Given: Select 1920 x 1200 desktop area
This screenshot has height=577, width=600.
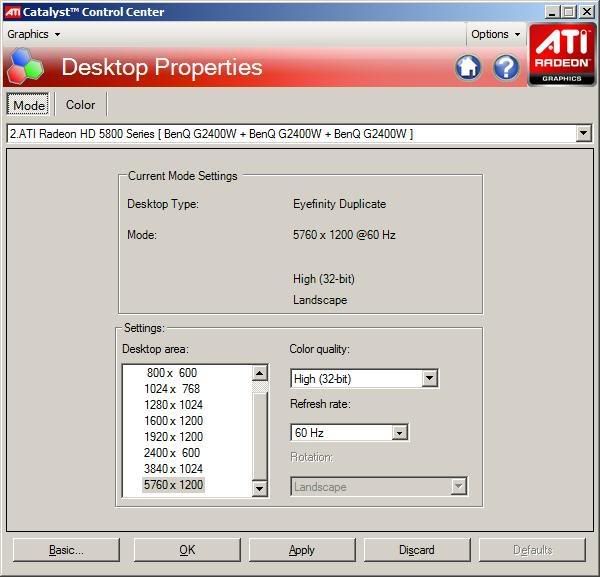Looking at the screenshot, I should click(x=173, y=437).
